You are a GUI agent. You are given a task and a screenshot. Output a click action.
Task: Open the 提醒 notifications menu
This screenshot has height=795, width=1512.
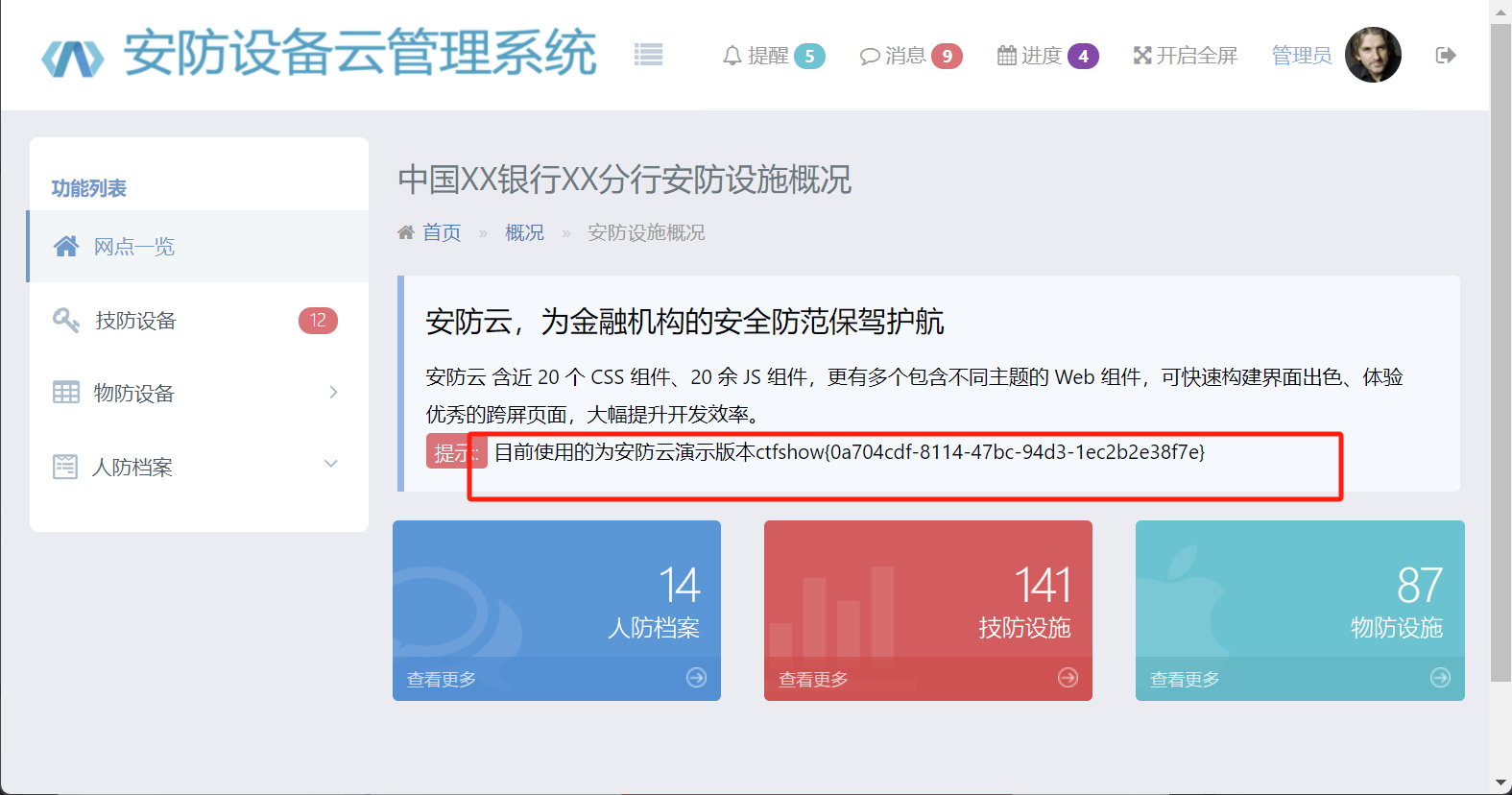[774, 56]
